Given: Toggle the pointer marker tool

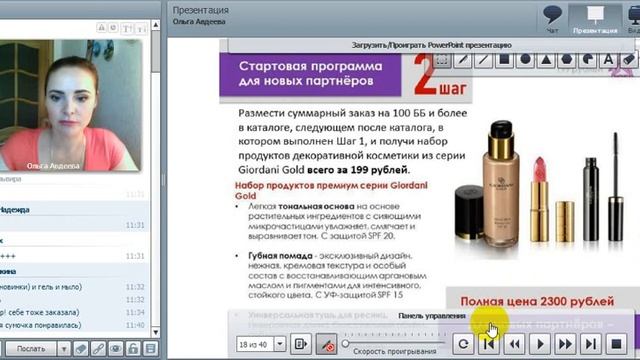Looking at the screenshot, I should point(327,344).
